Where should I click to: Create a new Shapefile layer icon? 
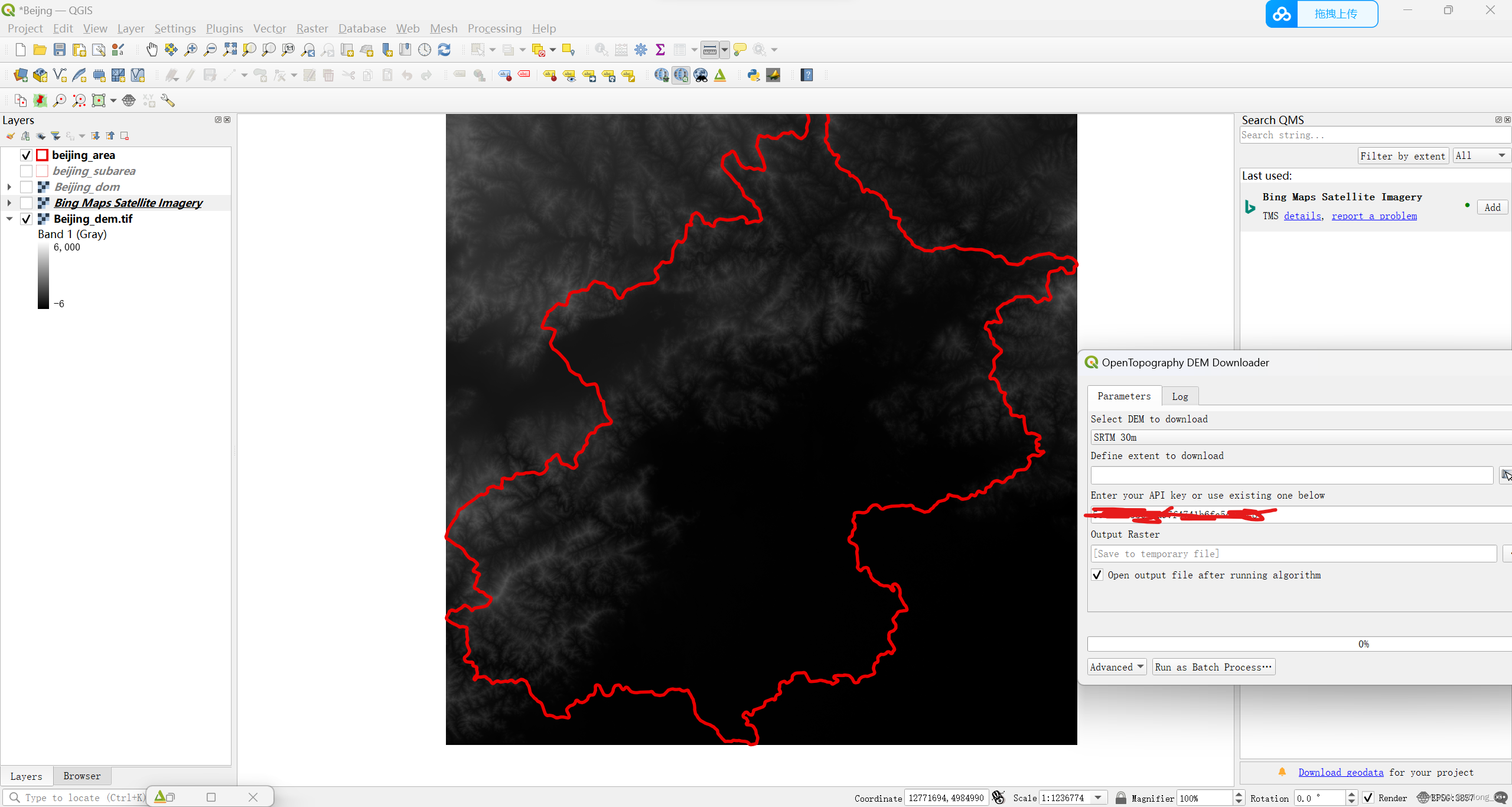[60, 75]
